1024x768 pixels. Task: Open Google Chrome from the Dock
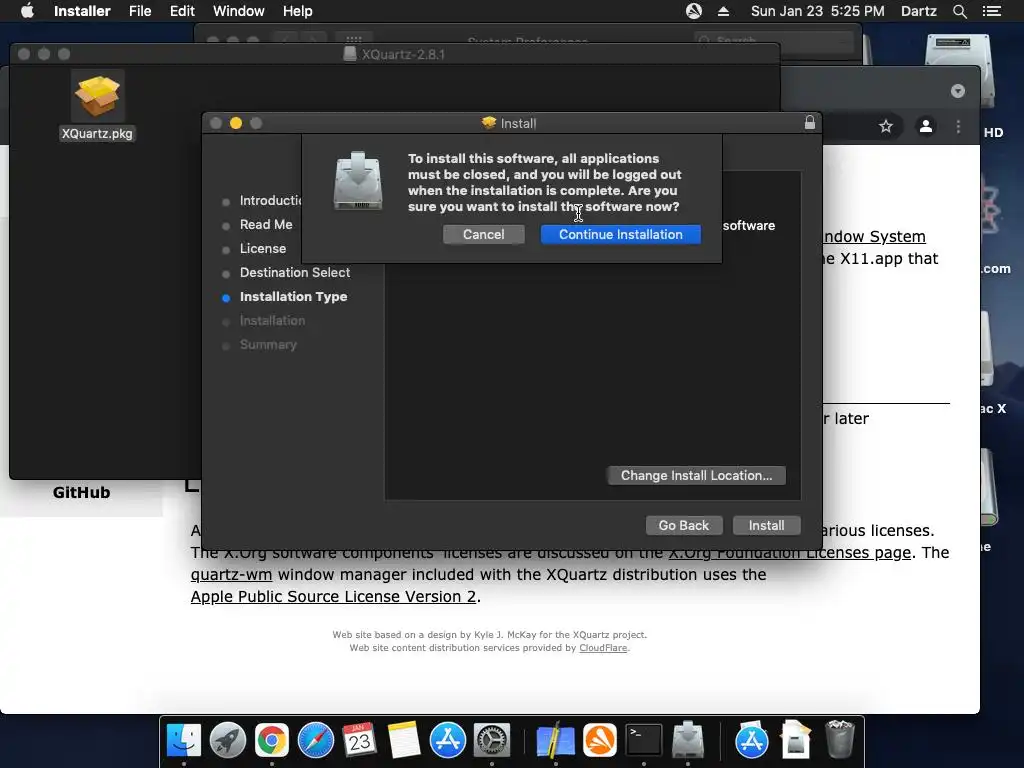pos(272,740)
